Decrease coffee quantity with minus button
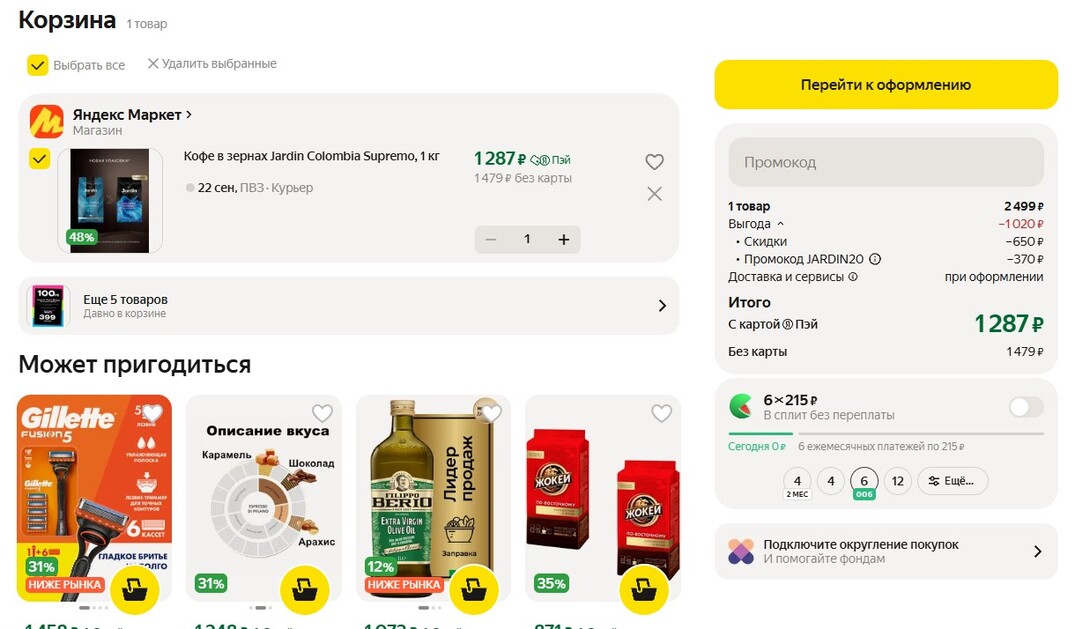The image size is (1090, 629). tap(491, 240)
